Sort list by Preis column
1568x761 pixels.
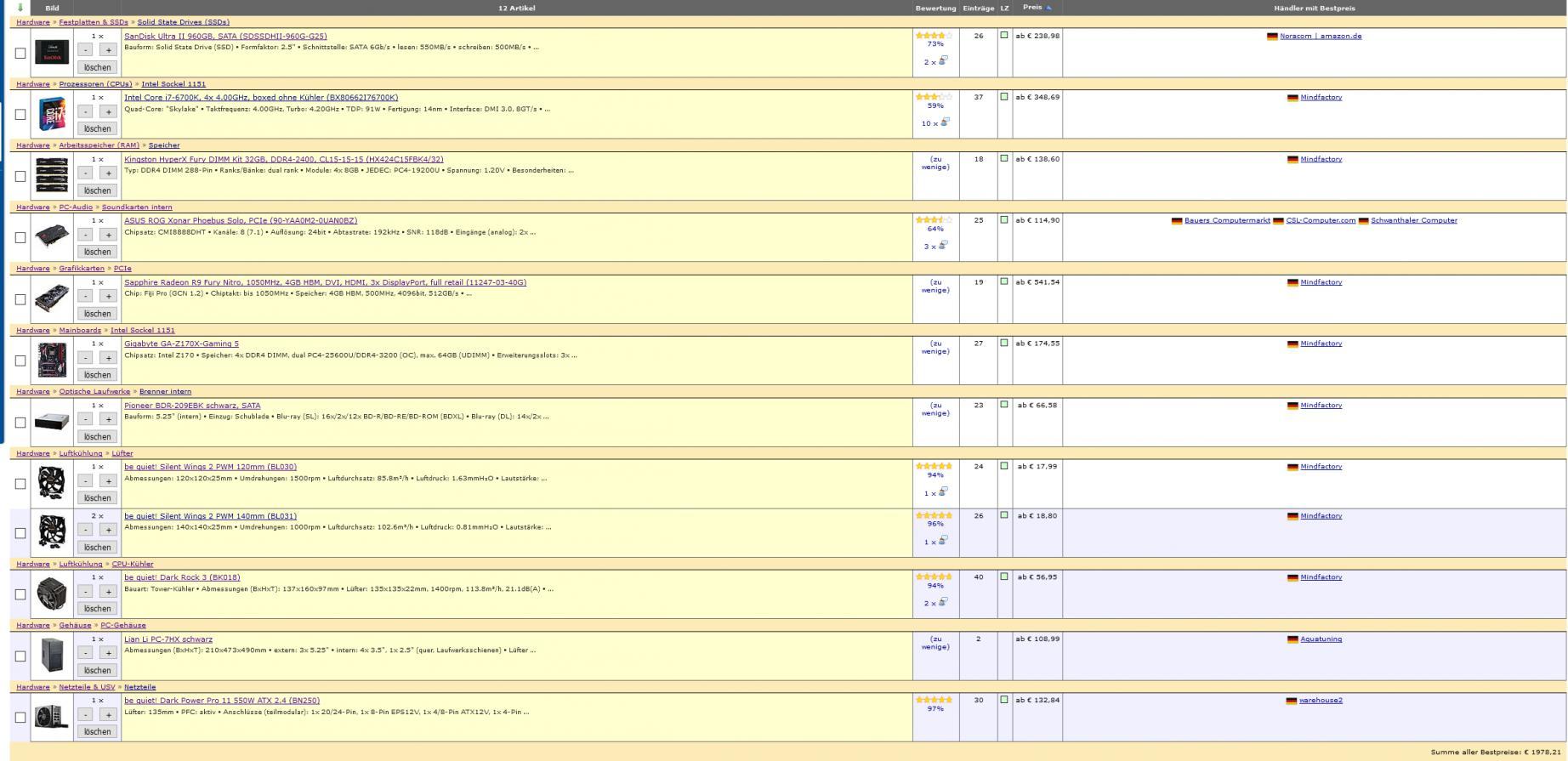point(1032,8)
